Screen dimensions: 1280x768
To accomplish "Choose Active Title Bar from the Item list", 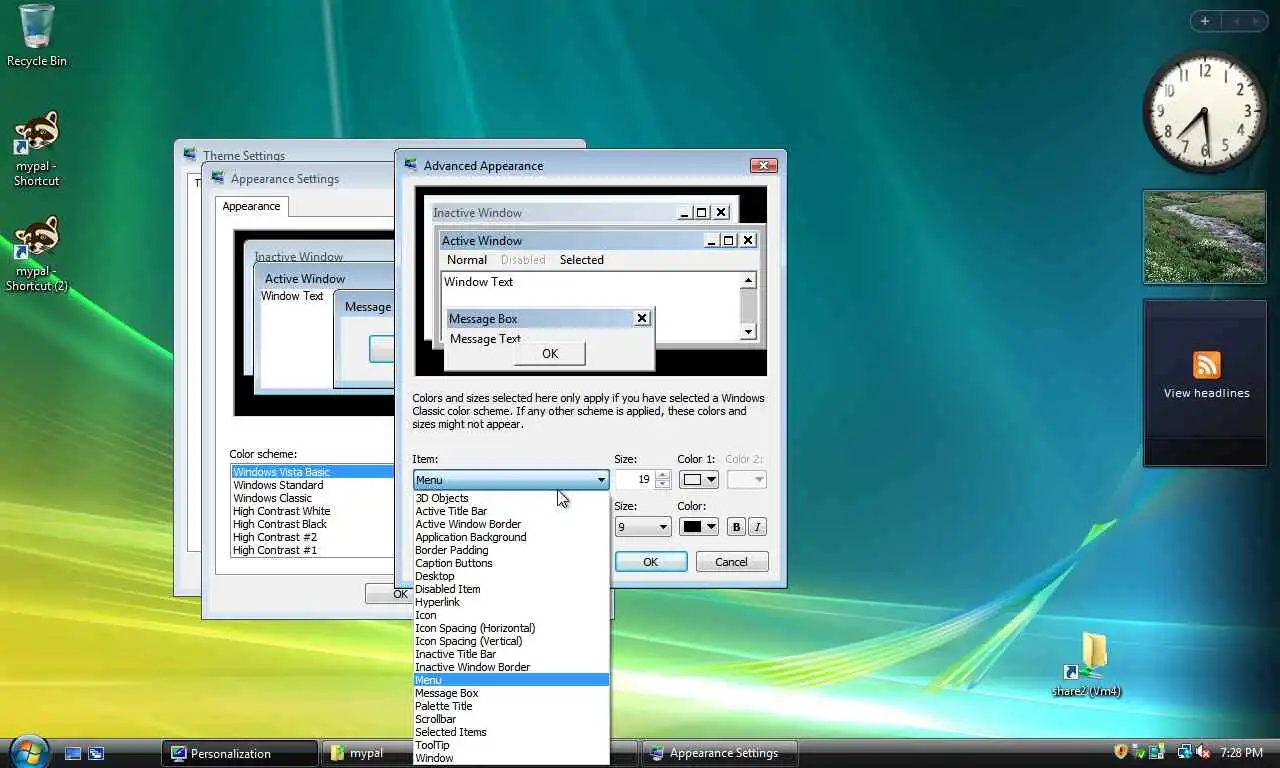I will tap(511, 511).
